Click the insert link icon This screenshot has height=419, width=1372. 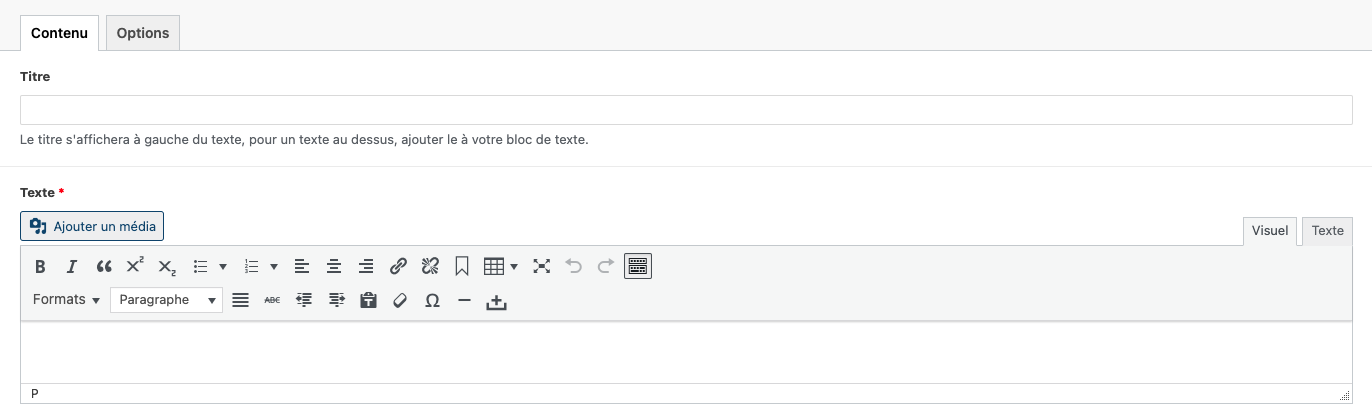398,267
